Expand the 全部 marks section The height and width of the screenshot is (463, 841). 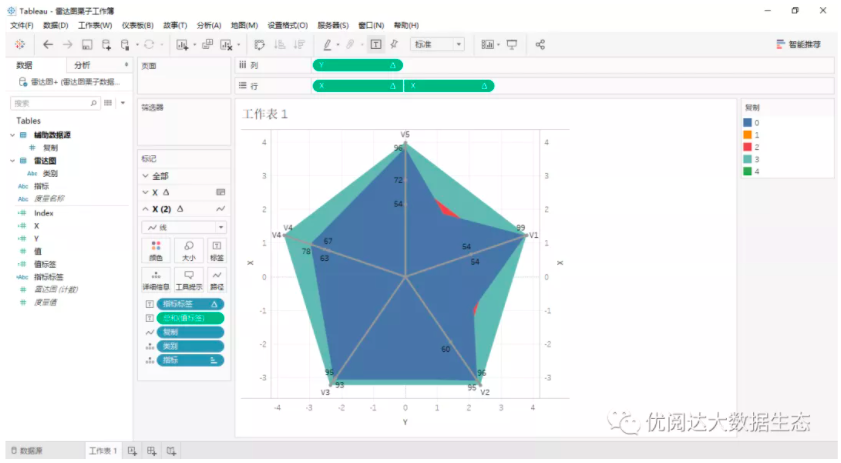pyautogui.click(x=145, y=176)
